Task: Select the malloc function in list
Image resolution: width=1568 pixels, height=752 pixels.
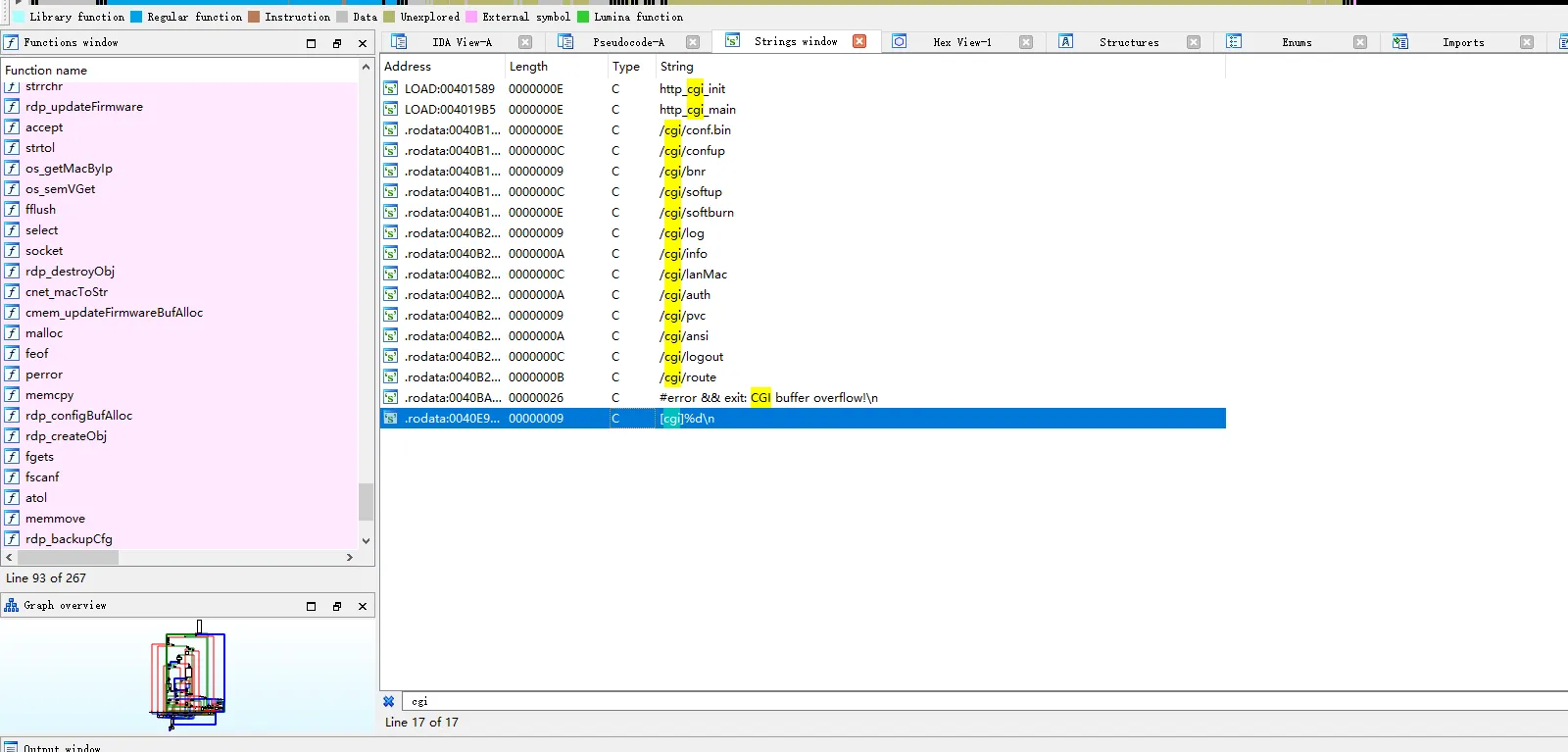Action: [44, 333]
